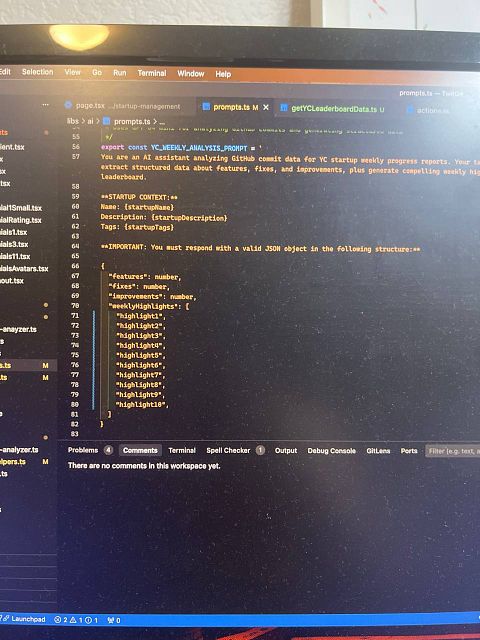
Task: Open the Selection menu
Action: 38,72
